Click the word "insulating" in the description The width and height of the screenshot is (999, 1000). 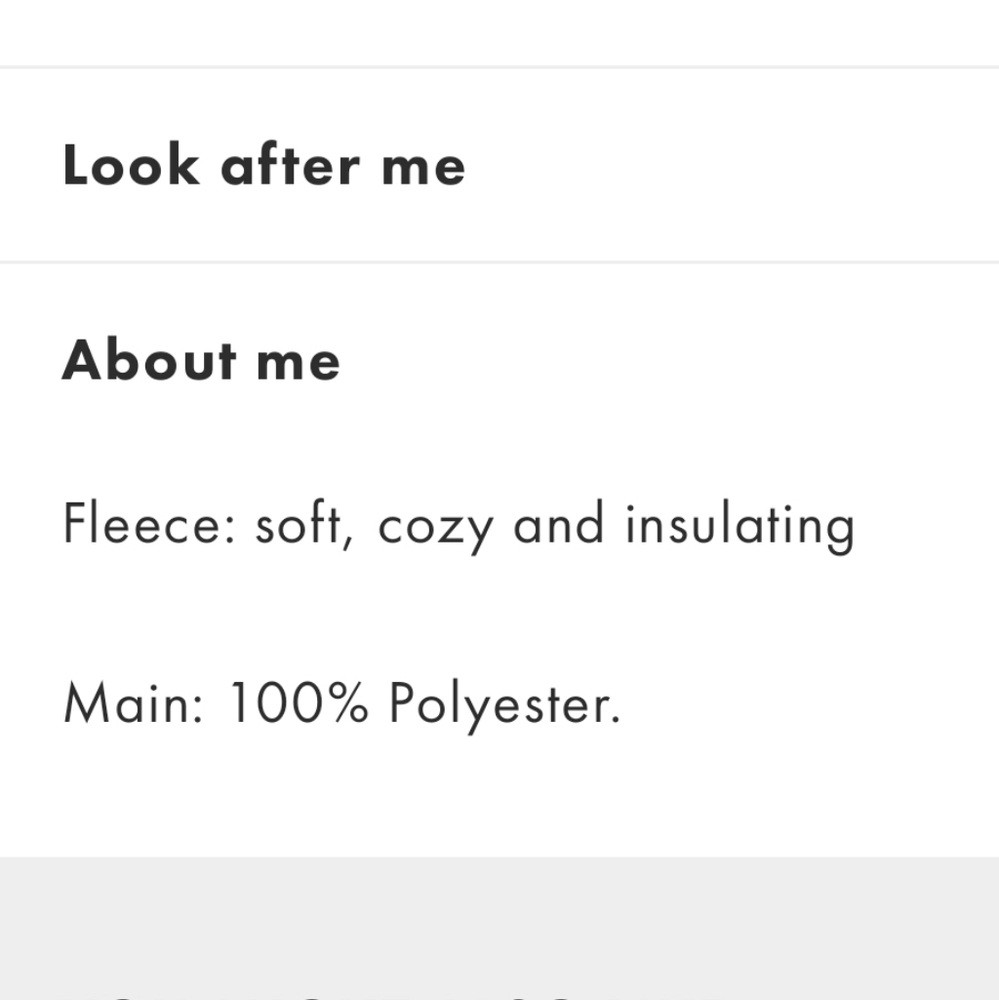point(739,526)
